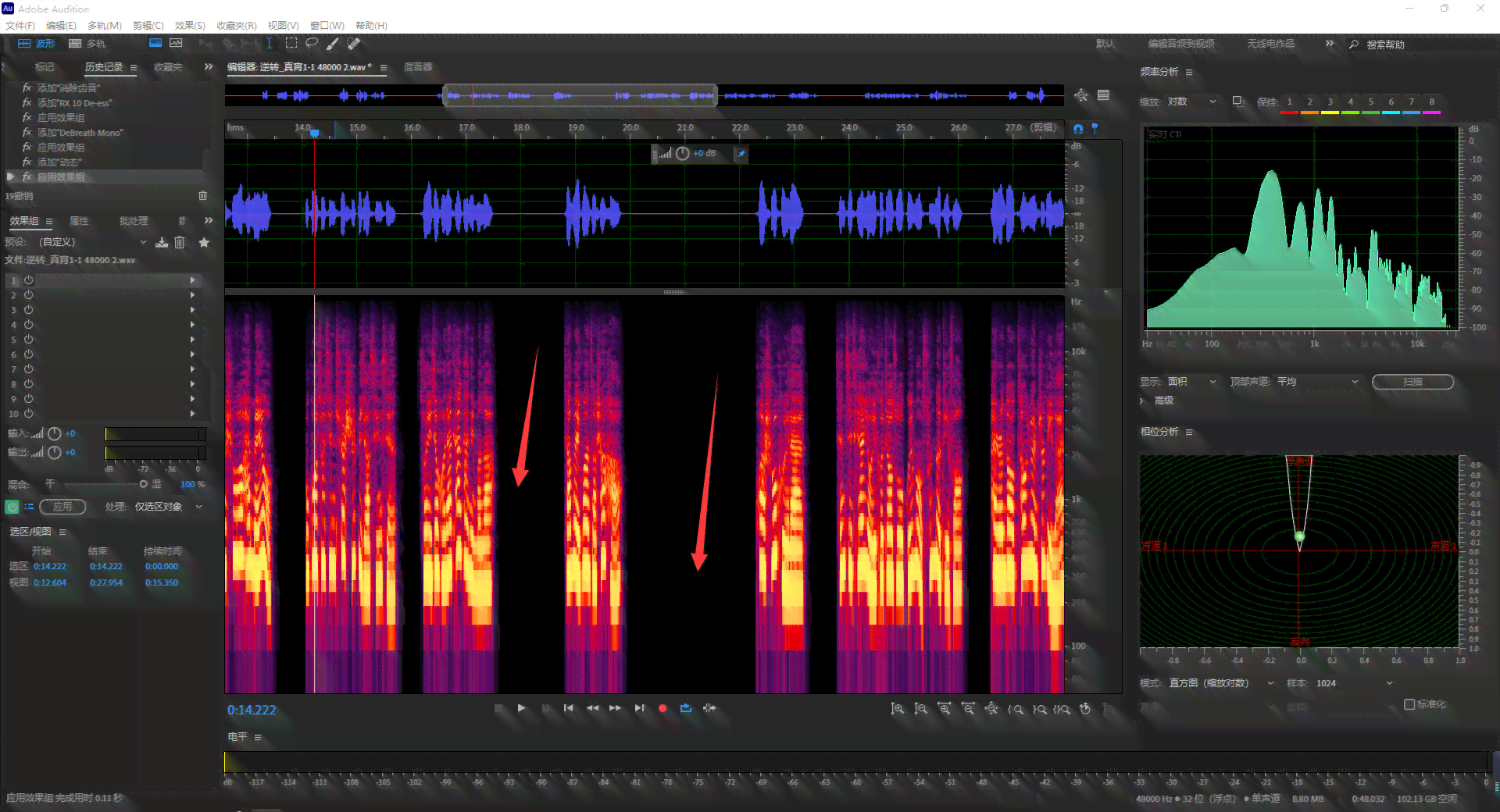This screenshot has width=1500, height=812.
Task: Toggle skip selection button
Action: [x=709, y=708]
